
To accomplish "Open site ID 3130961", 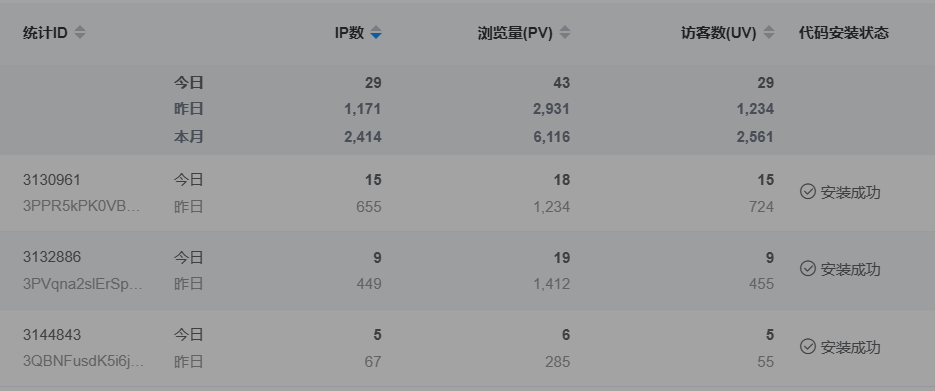I will 52,179.
